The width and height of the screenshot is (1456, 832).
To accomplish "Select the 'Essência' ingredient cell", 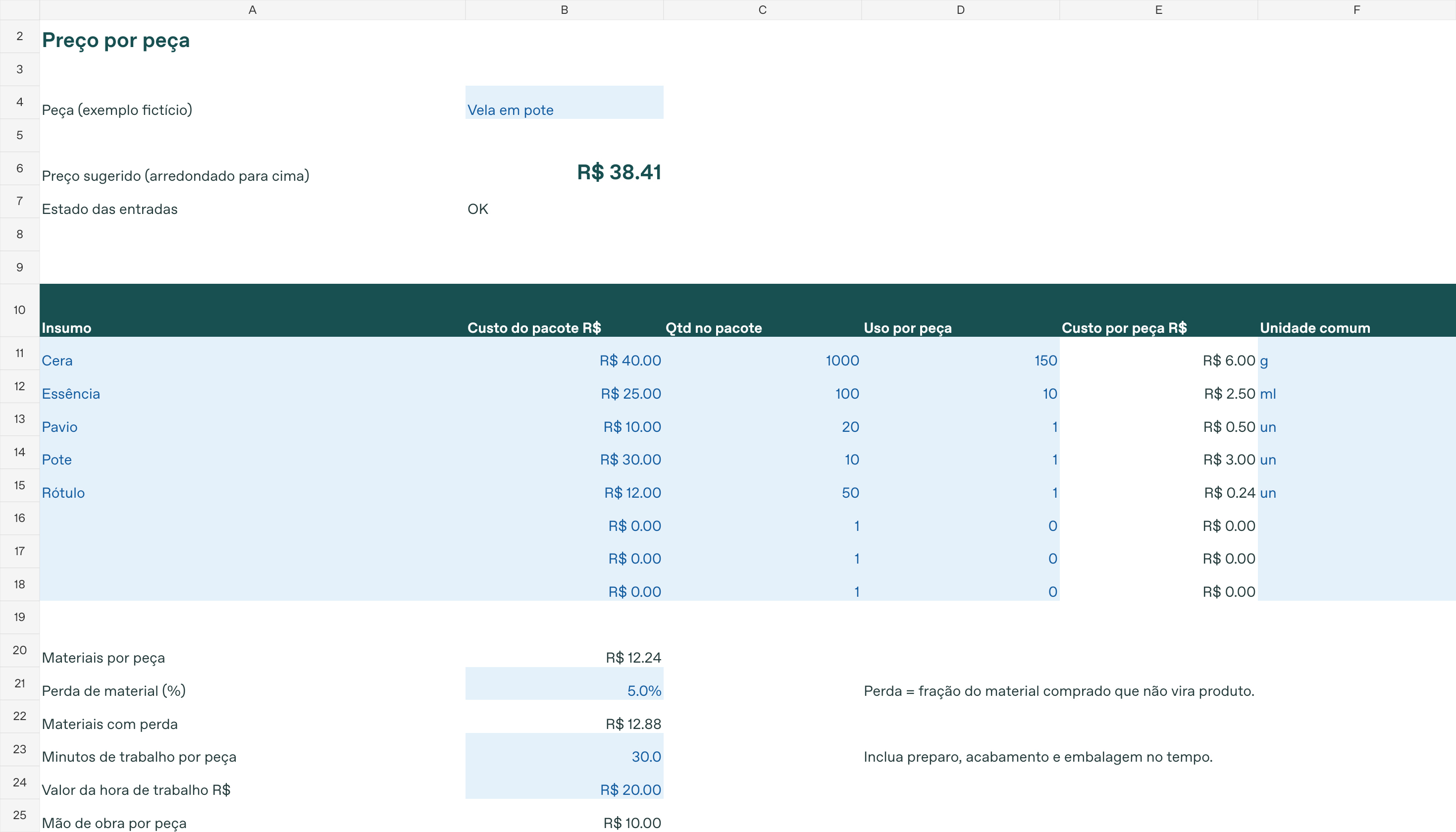I will pos(252,386).
